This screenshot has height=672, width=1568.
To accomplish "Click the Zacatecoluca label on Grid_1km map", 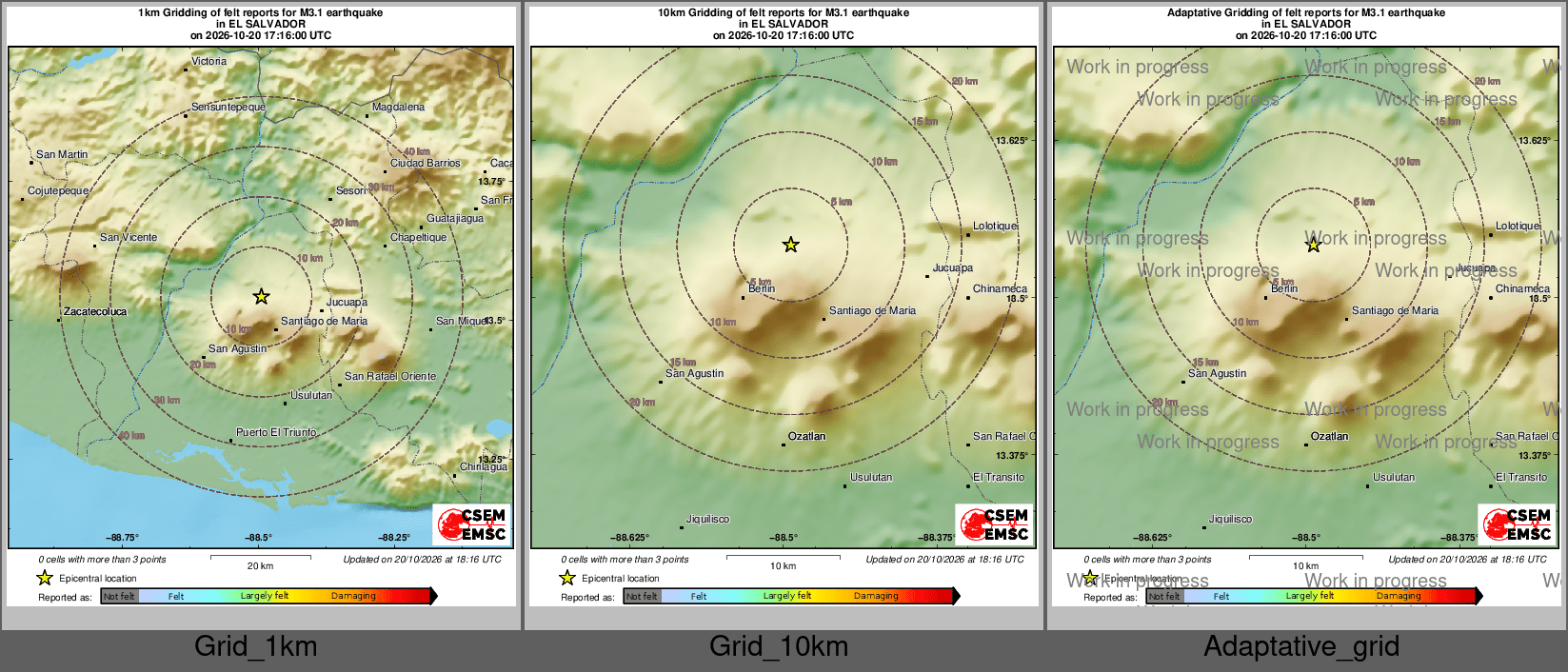I will [x=95, y=311].
